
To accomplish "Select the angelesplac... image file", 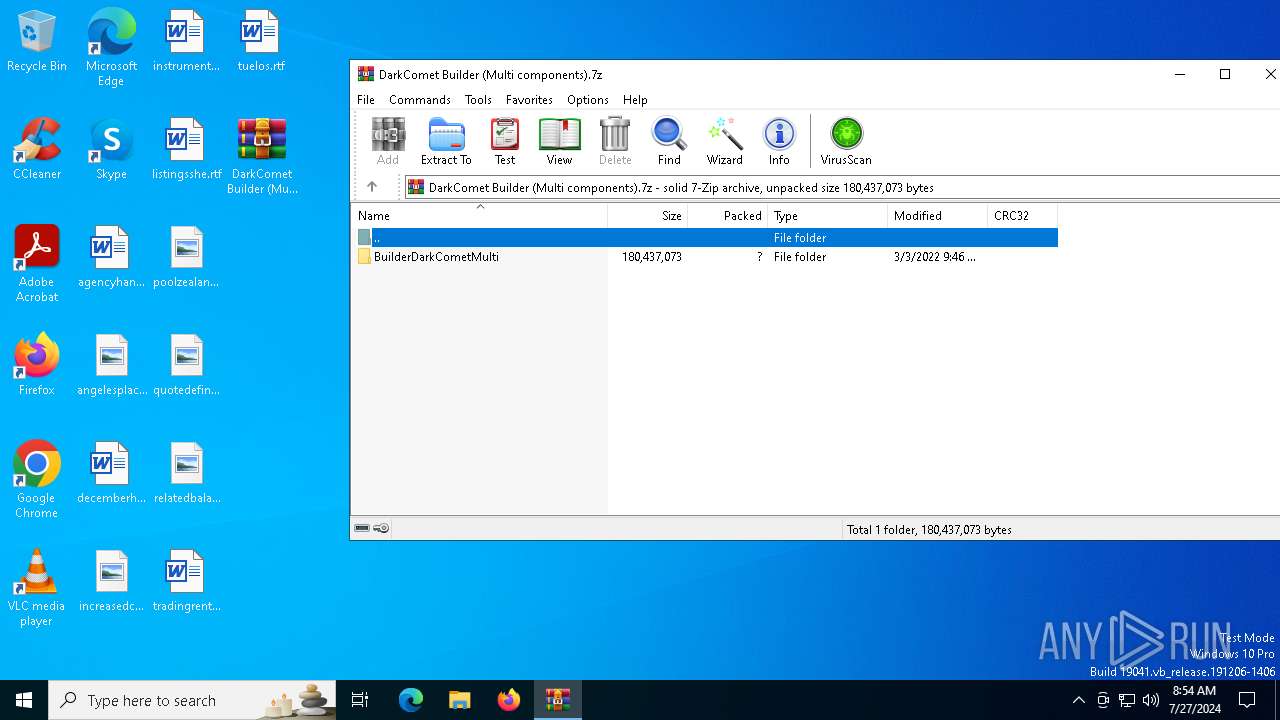I will (x=111, y=366).
